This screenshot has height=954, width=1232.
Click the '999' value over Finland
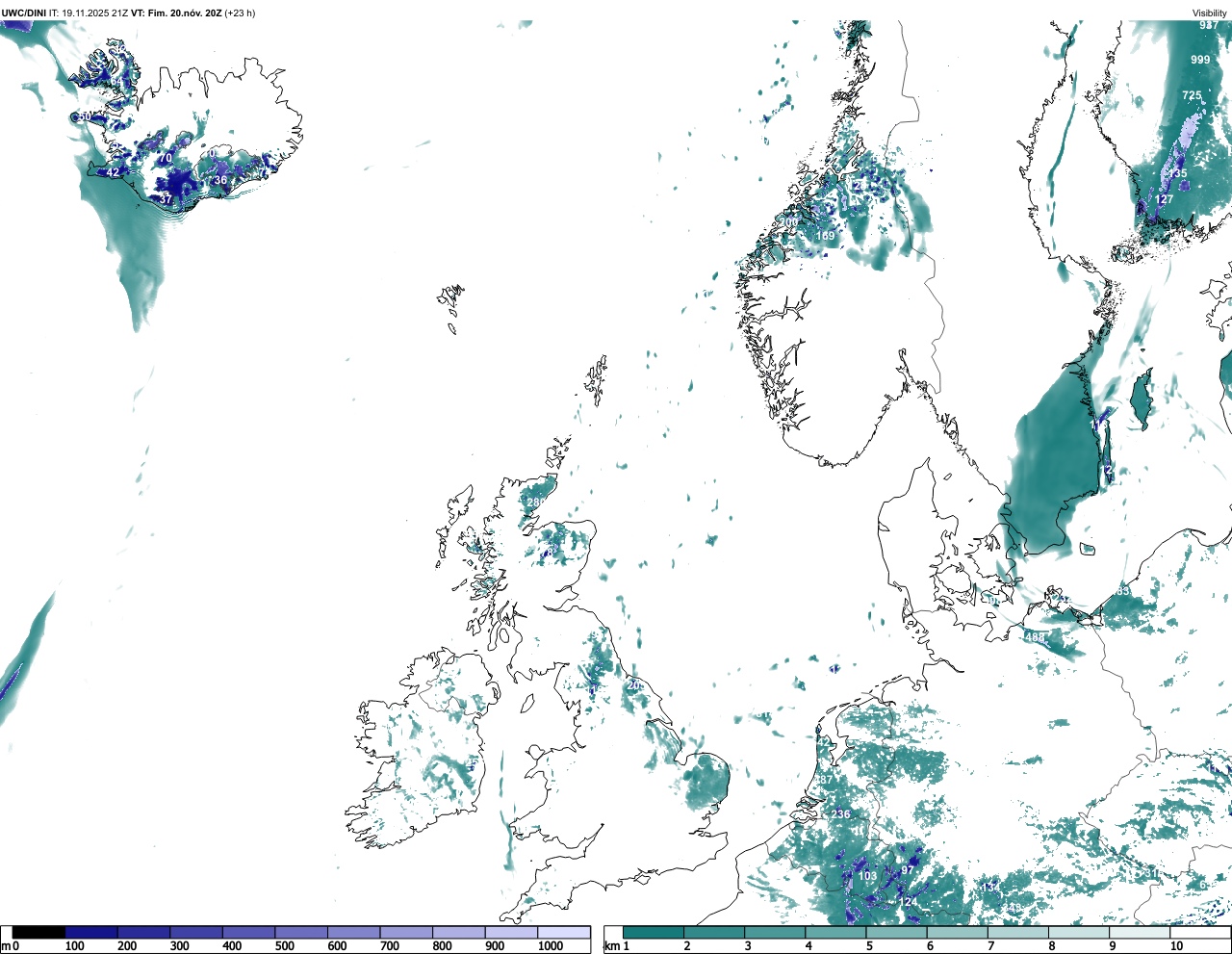point(1200,60)
